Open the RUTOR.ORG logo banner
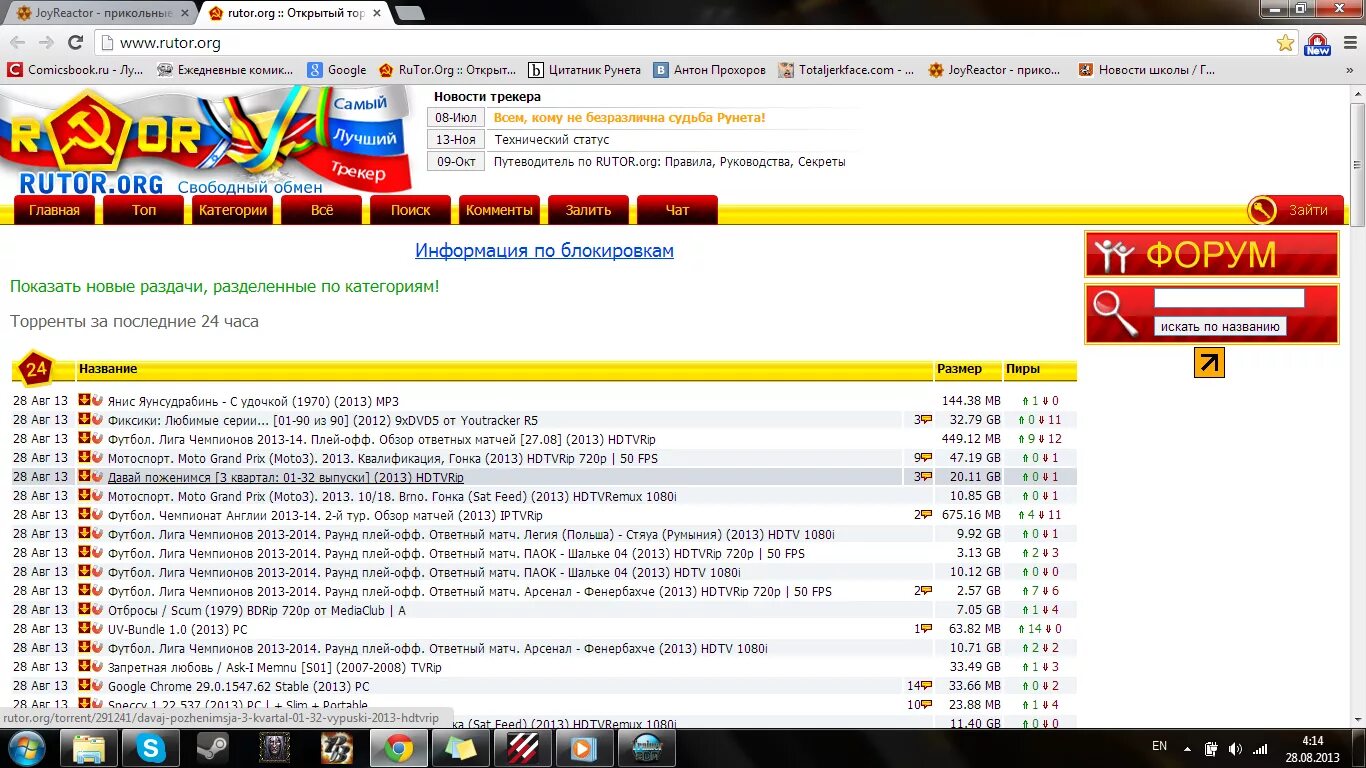Screen dimensions: 1366x768 click(205, 140)
